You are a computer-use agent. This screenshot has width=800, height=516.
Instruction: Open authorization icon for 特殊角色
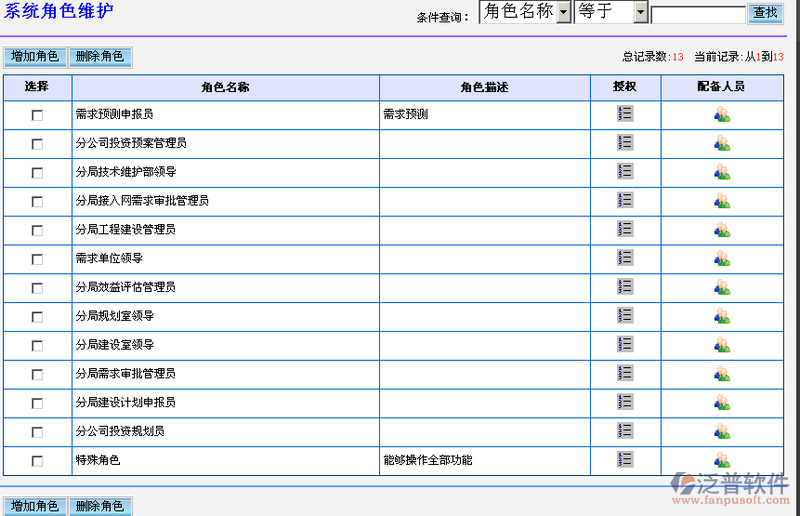625,460
